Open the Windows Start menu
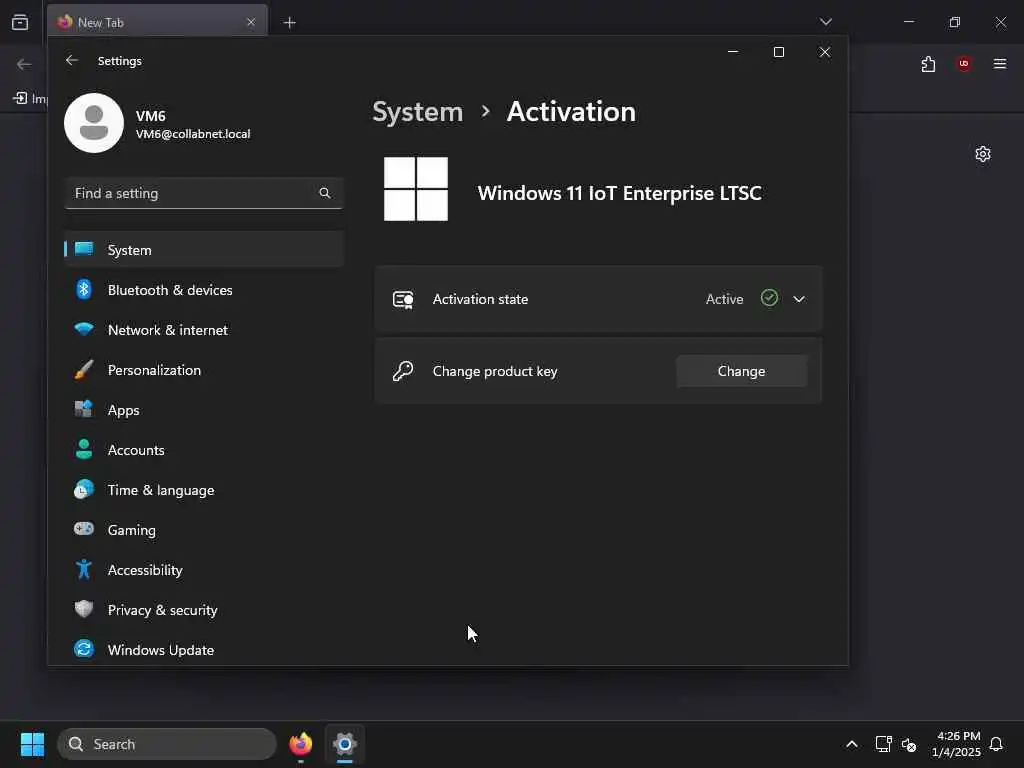Viewport: 1024px width, 768px height. click(x=32, y=744)
